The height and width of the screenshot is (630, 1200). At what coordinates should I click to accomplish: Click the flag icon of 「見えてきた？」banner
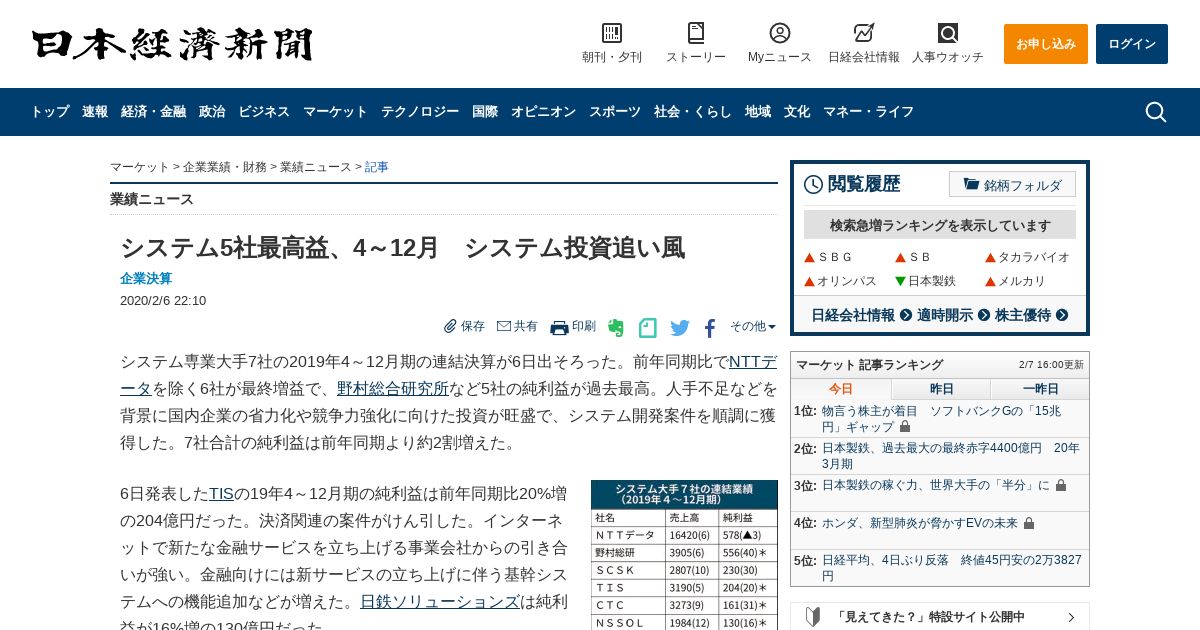pyautogui.click(x=813, y=617)
